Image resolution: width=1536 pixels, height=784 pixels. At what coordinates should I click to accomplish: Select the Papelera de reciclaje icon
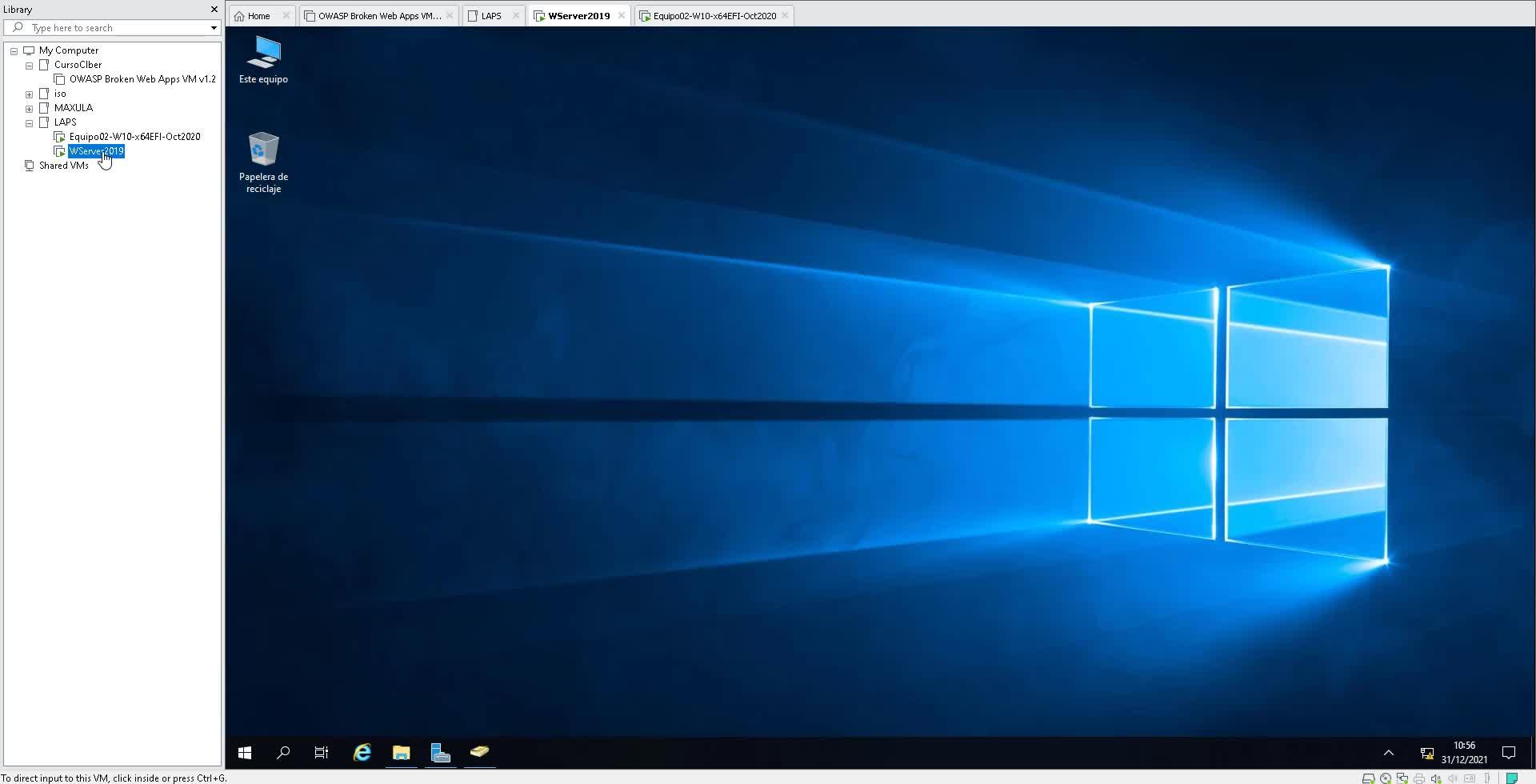coord(263,162)
